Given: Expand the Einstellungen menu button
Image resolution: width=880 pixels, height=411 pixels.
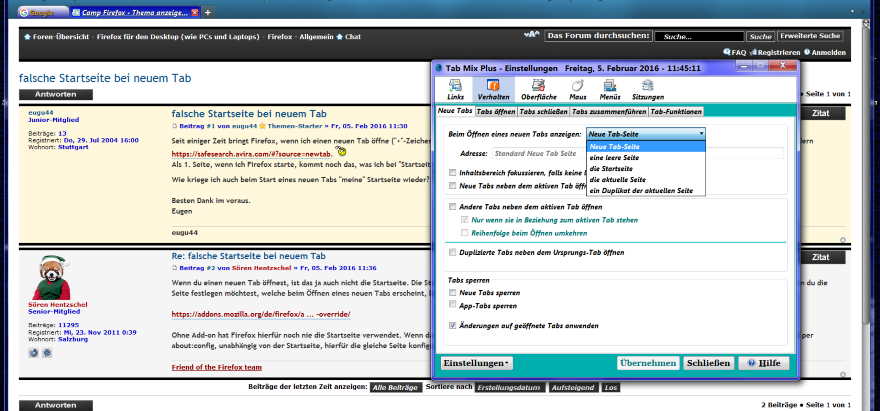Looking at the screenshot, I should pyautogui.click(x=477, y=362).
